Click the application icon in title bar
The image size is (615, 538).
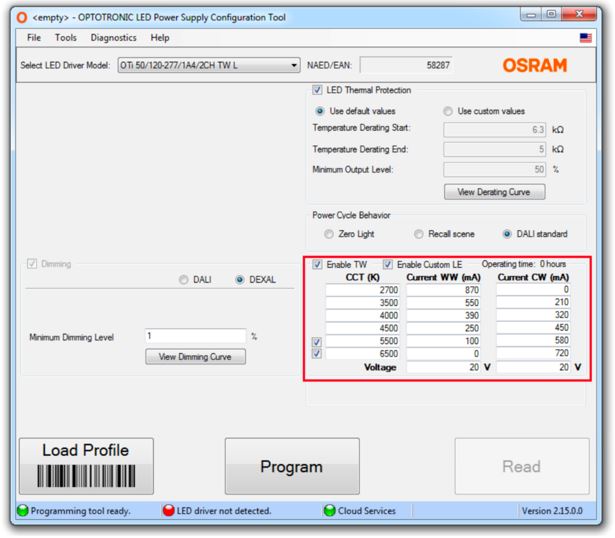click(x=14, y=13)
